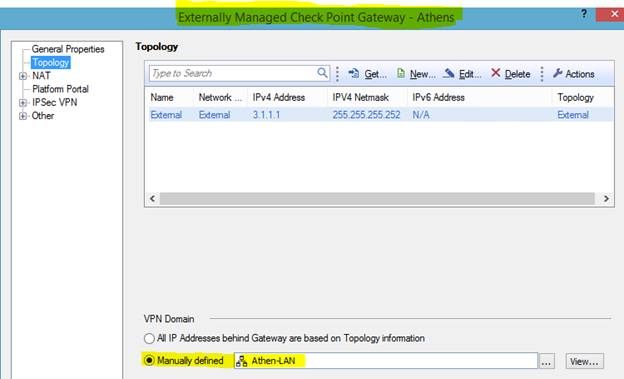Click the Get interfaces toolbar button
The width and height of the screenshot is (624, 379).
(367, 74)
